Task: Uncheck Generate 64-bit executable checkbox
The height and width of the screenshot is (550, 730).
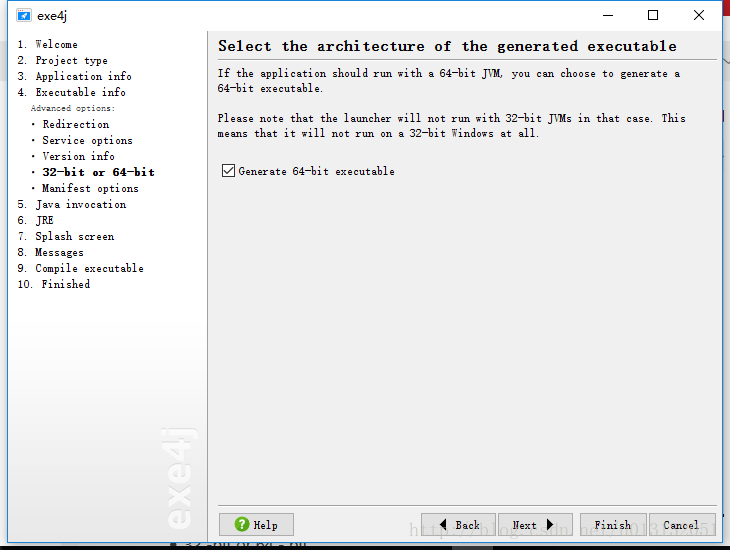Action: (x=228, y=171)
